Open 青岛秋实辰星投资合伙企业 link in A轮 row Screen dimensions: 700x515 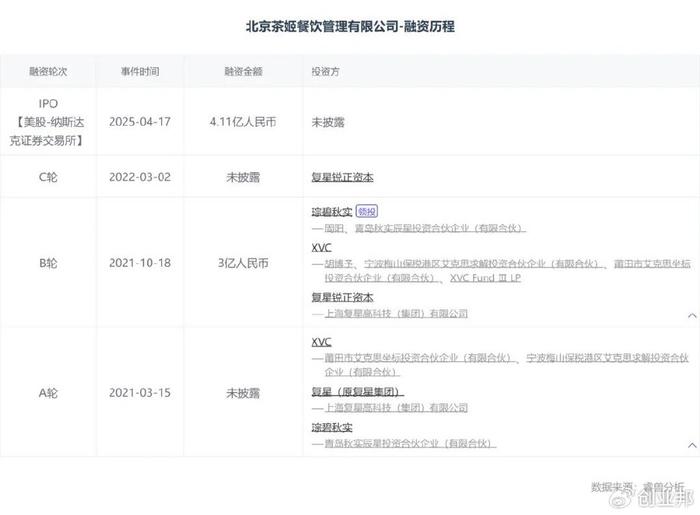point(410,443)
